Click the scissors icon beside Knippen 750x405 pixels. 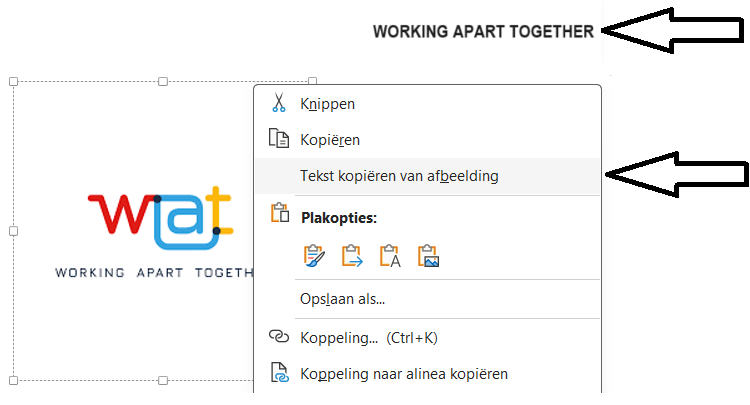(279, 103)
